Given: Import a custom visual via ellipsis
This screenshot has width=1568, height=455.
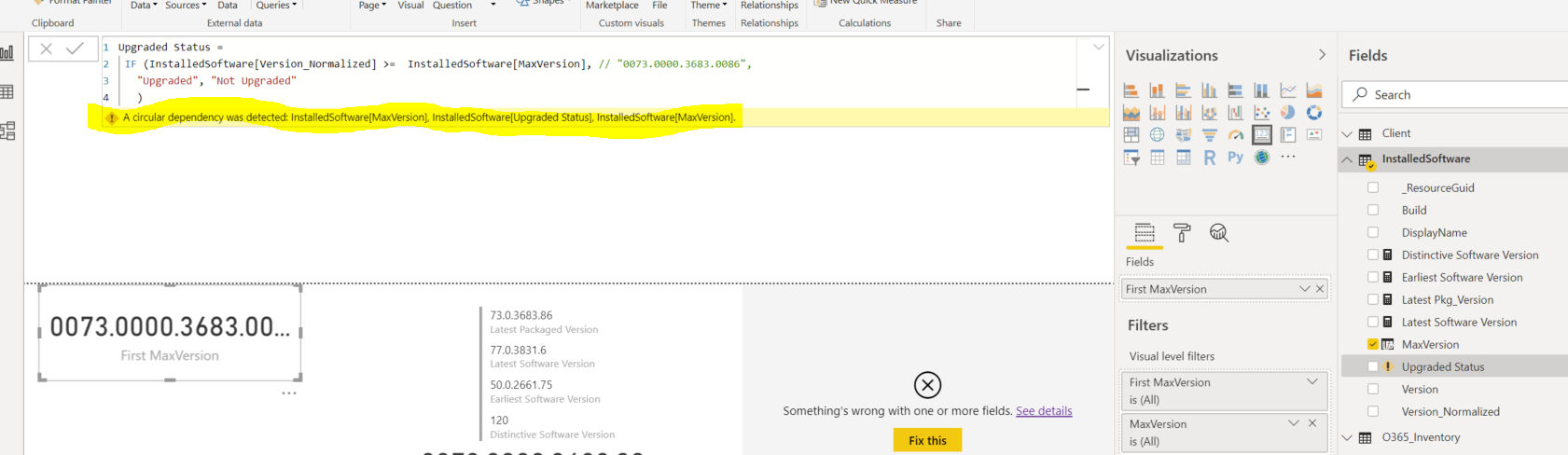Looking at the screenshot, I should point(1288,158).
